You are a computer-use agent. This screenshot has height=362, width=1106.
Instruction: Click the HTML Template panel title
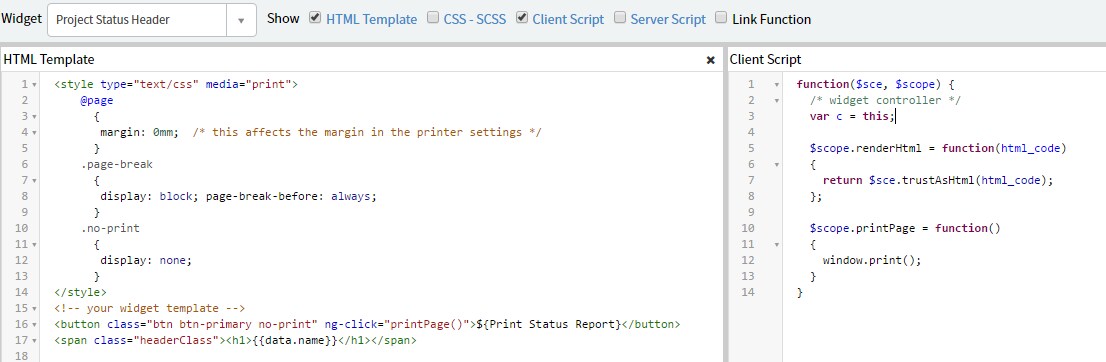[49, 60]
